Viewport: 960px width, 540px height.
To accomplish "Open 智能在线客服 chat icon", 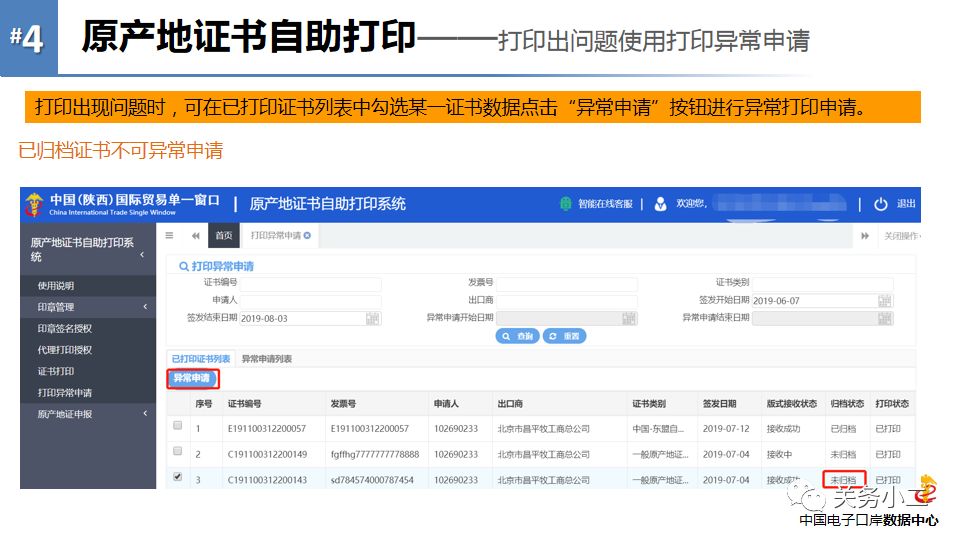I will click(566, 204).
